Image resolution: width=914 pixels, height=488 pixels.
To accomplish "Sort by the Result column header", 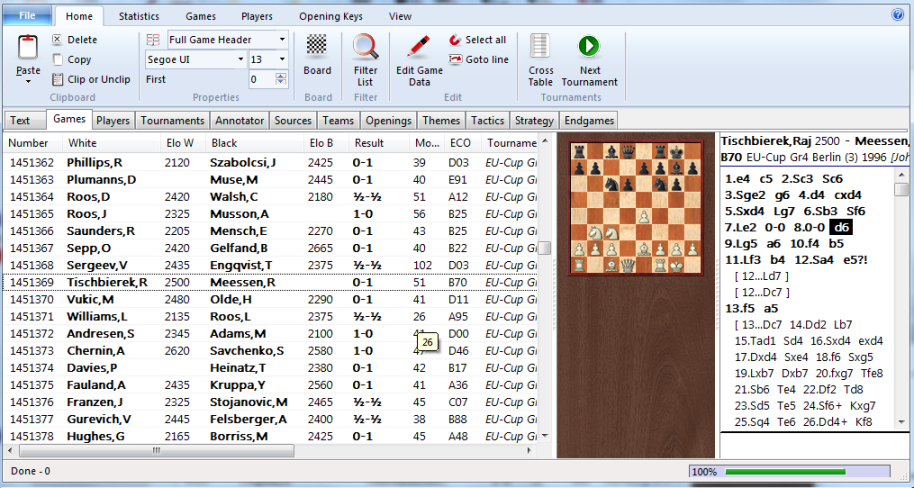I will pyautogui.click(x=380, y=143).
